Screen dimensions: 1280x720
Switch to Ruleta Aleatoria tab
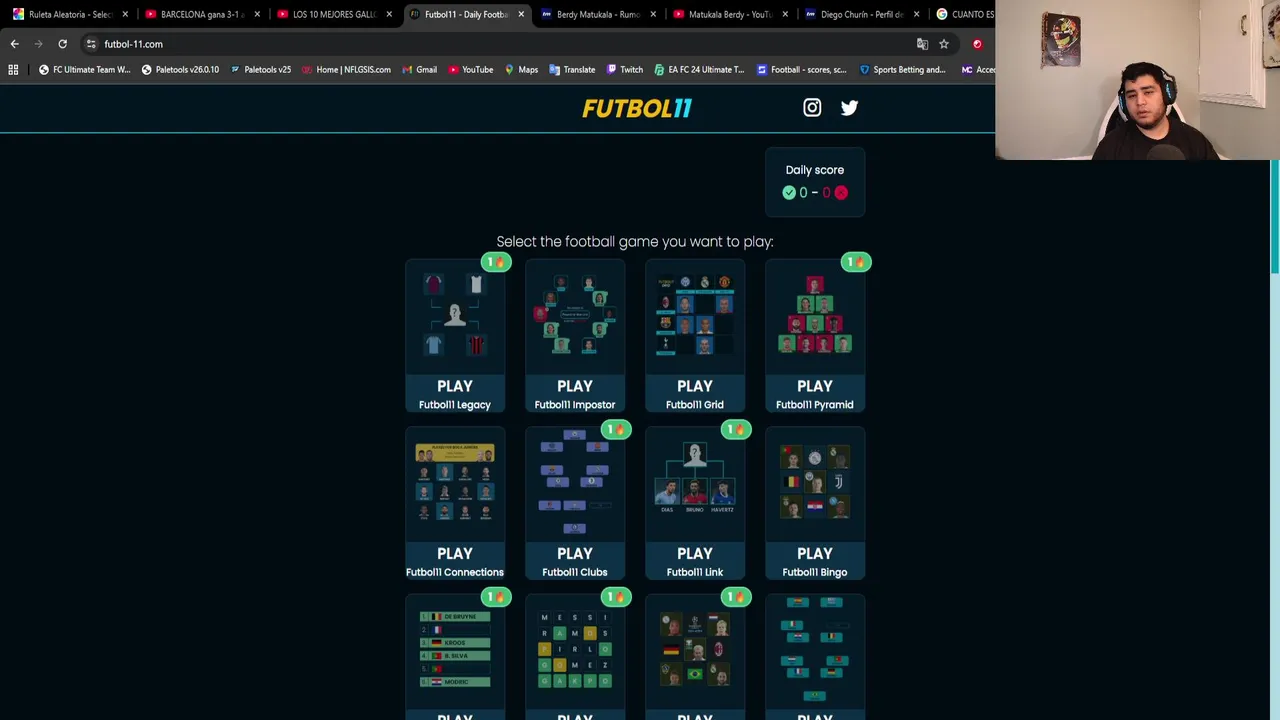(x=70, y=14)
